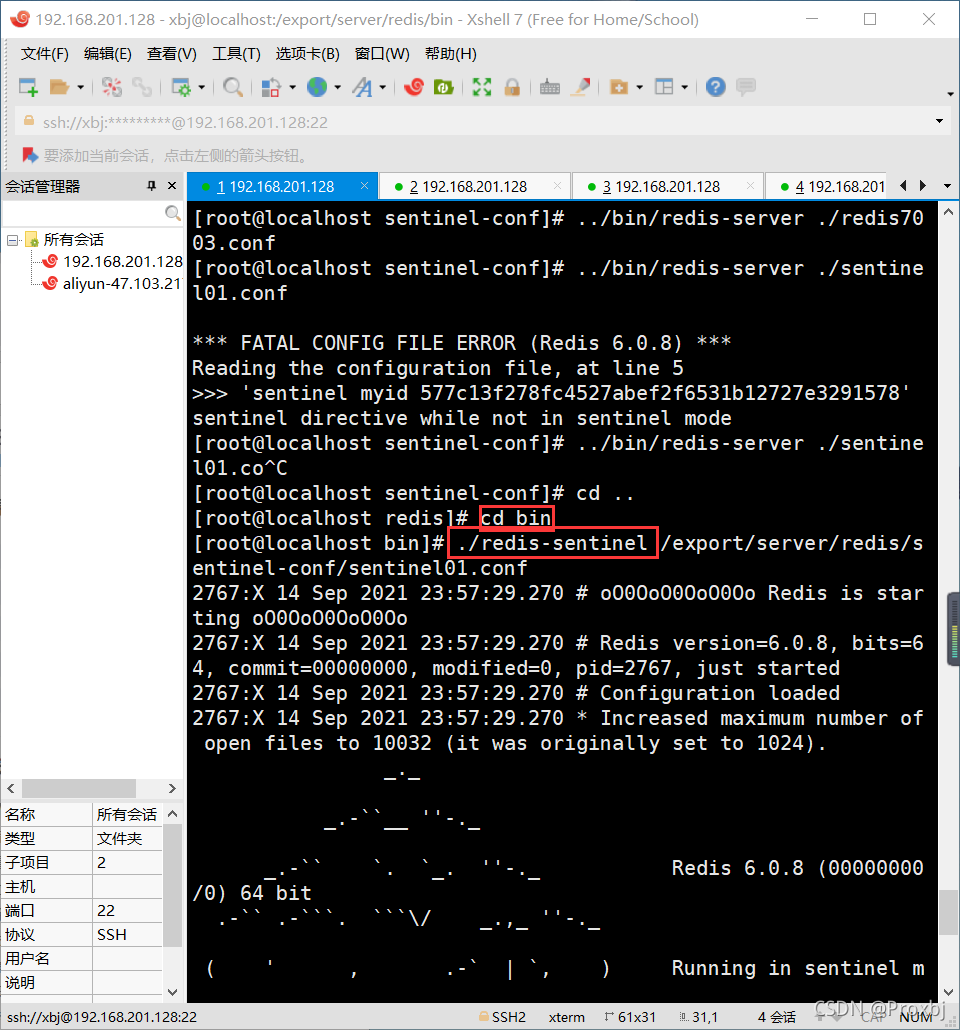Click the globe encoding icon

[x=317, y=87]
